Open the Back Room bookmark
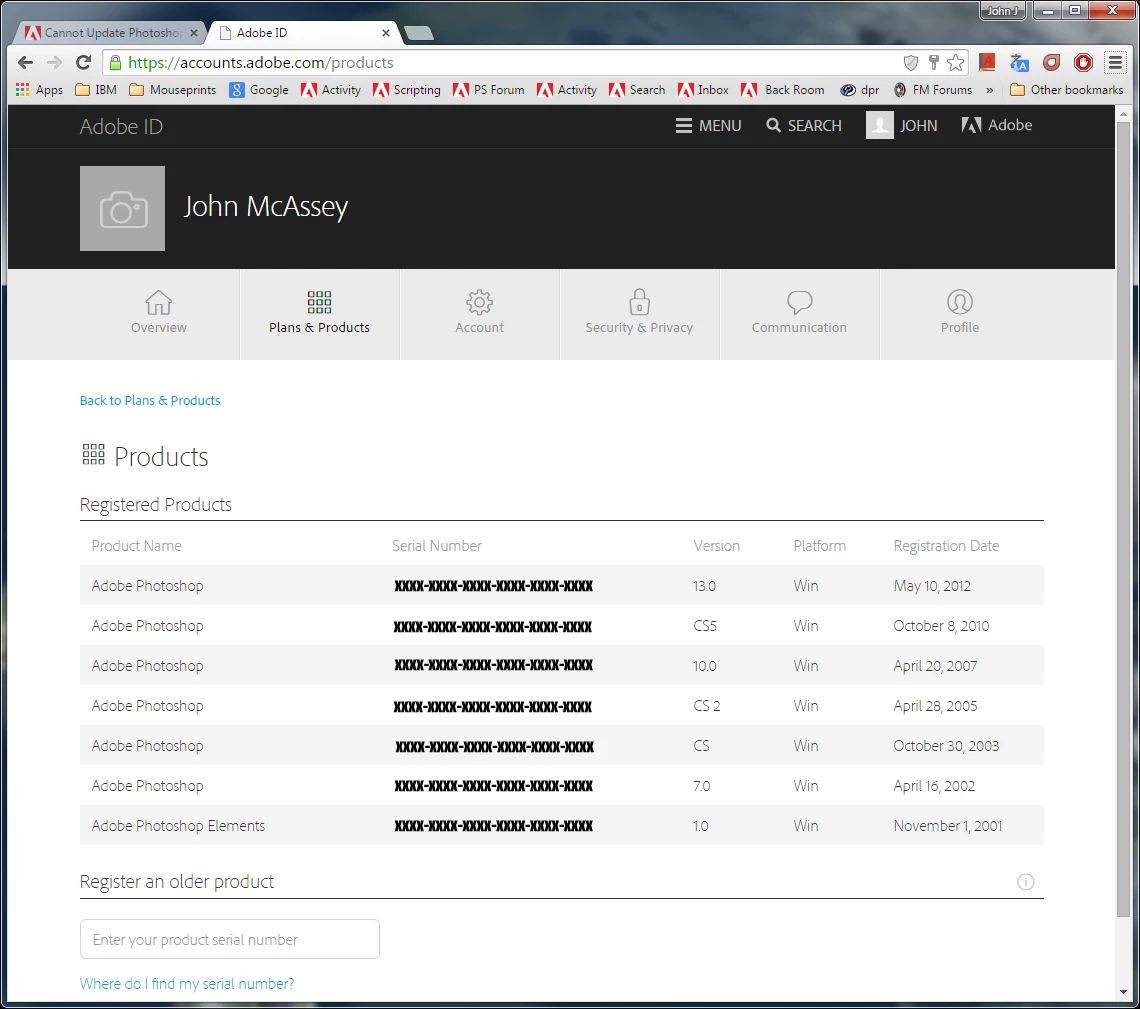The image size is (1140, 1009). tap(783, 89)
